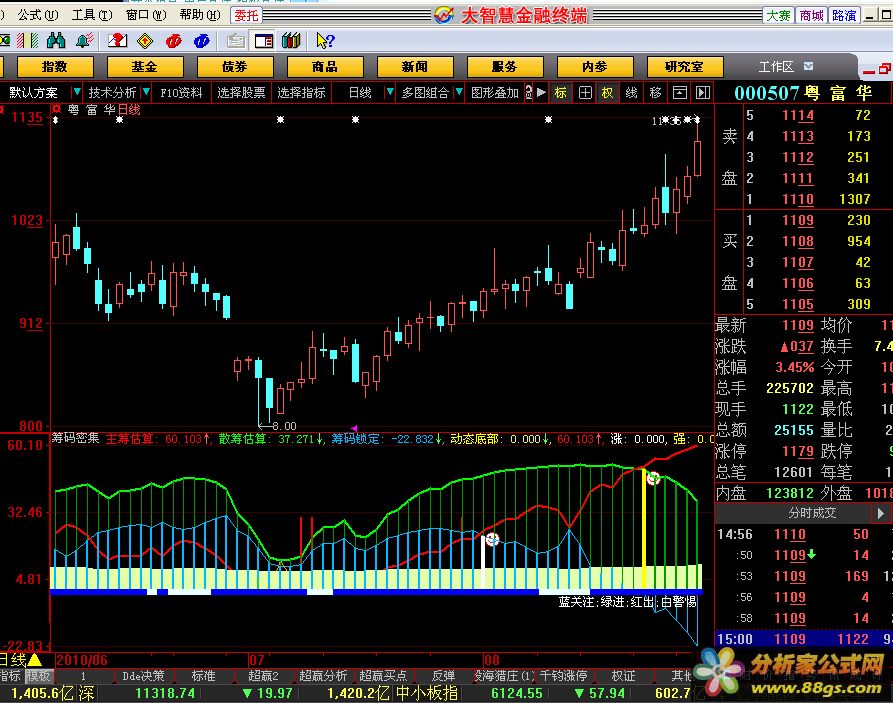Switch to the 权证 indicator tab
The width and height of the screenshot is (893, 703).
coord(623,676)
